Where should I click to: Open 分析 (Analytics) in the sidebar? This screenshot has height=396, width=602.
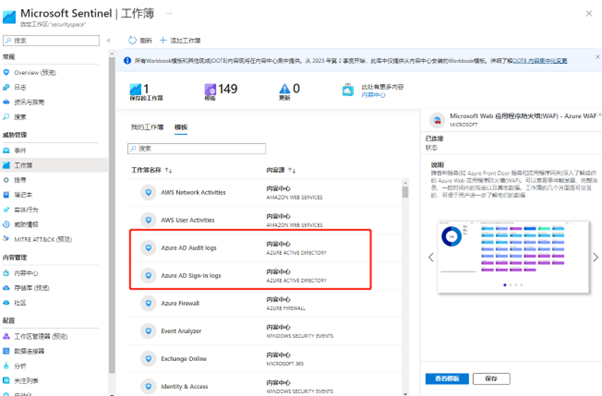[x=20, y=366]
